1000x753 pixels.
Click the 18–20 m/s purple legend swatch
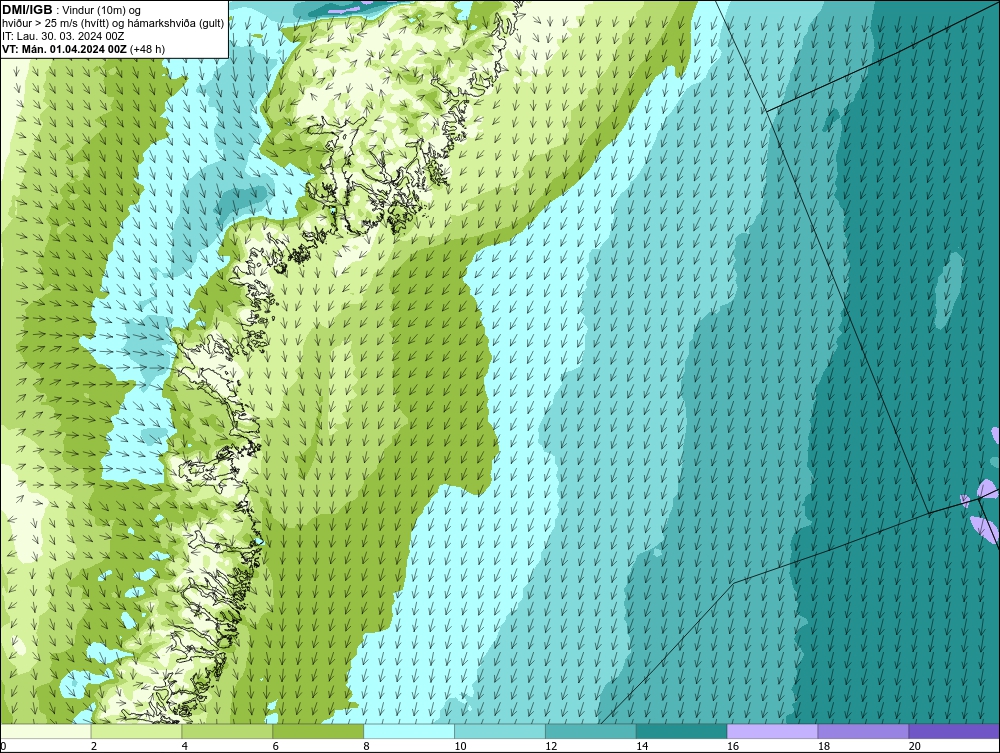[x=864, y=731]
